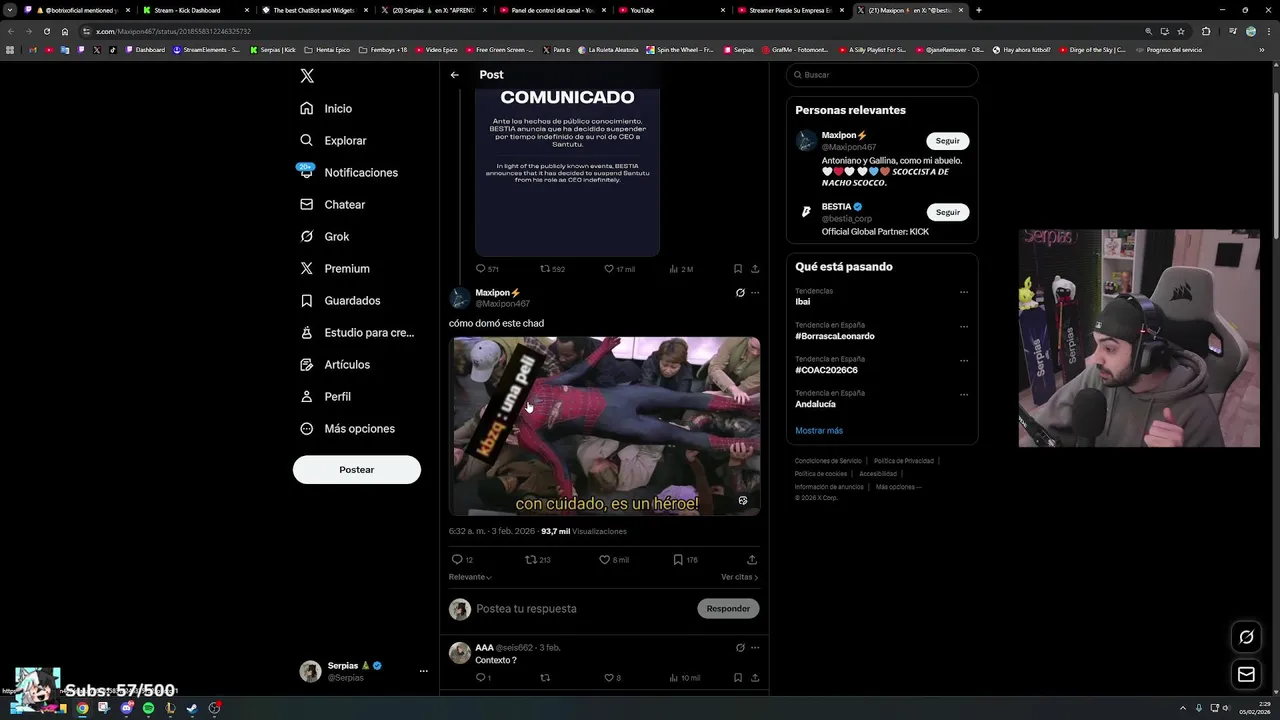
Task: Bookmark the quoted comunicado post
Action: coord(738,268)
